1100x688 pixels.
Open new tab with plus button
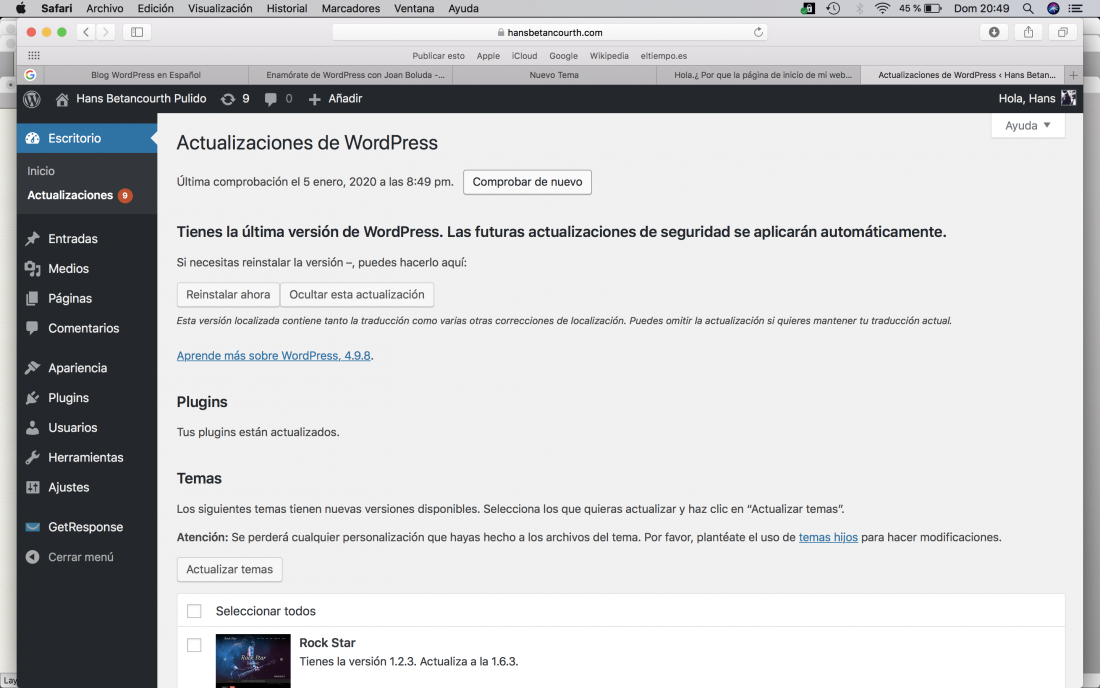point(1073,75)
